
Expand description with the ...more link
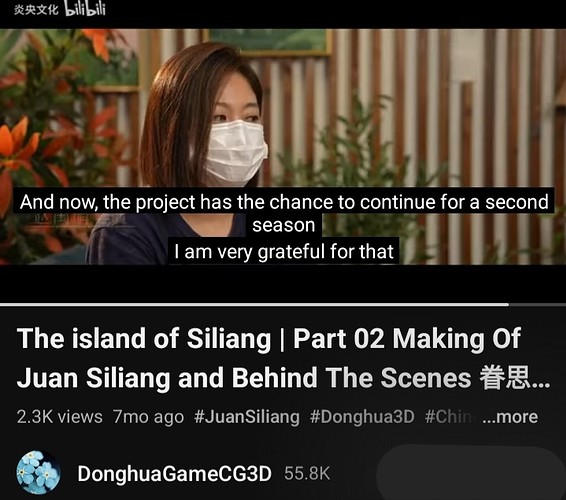pyautogui.click(x=510, y=417)
